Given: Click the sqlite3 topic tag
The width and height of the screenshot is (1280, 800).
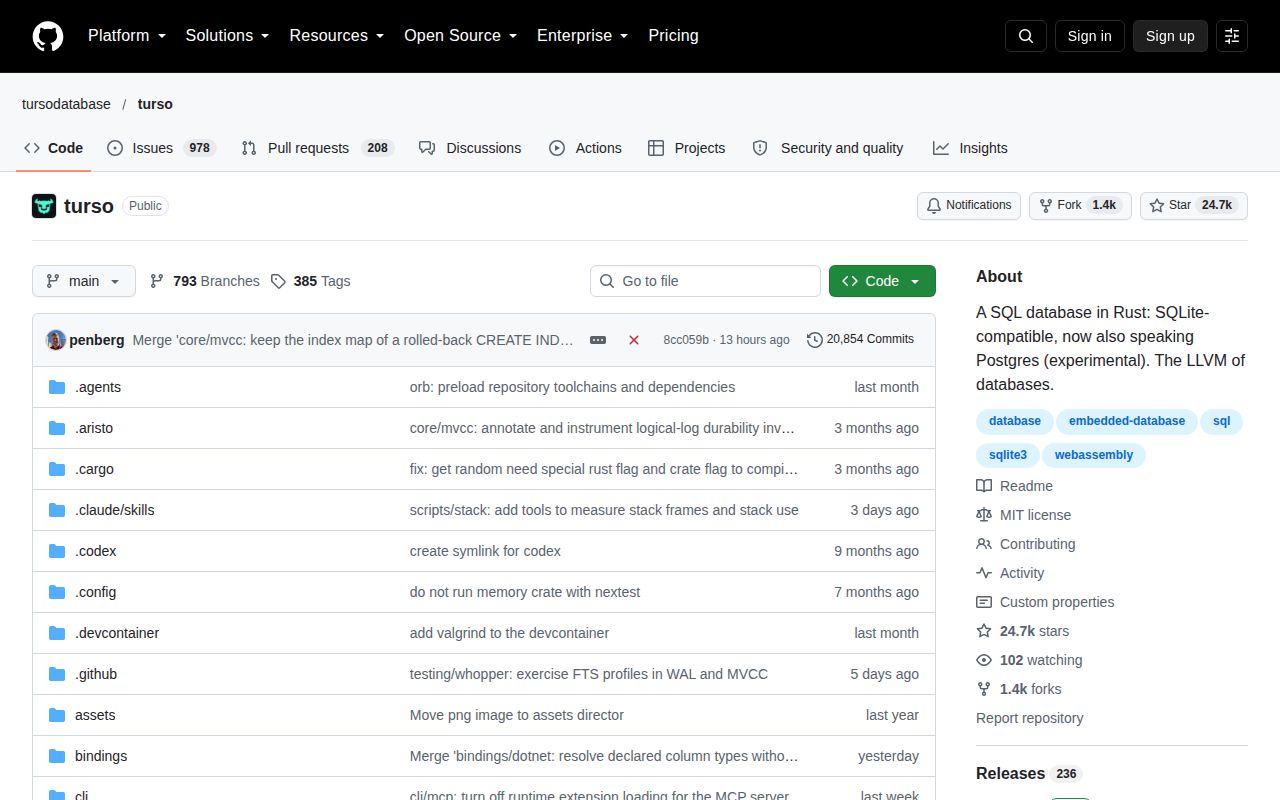Looking at the screenshot, I should 1008,455.
